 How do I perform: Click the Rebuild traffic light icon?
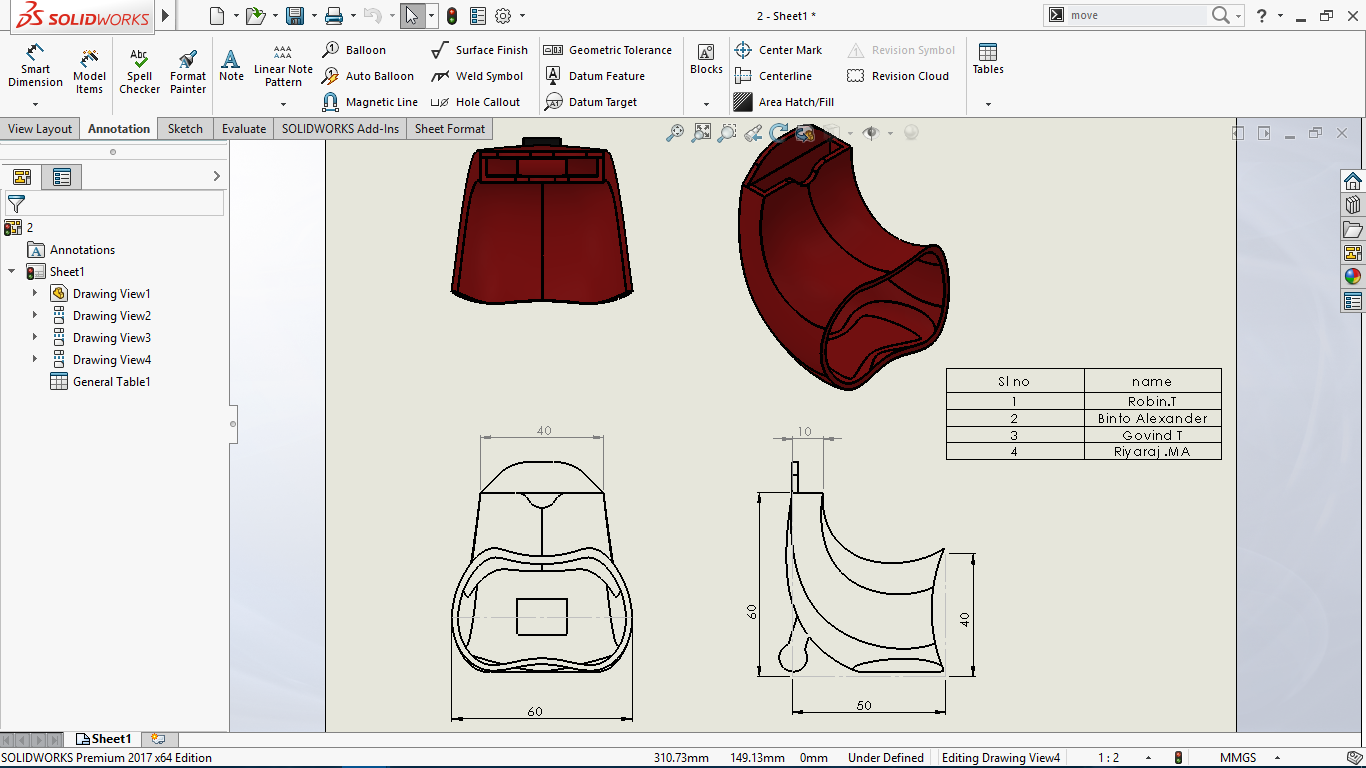[452, 16]
